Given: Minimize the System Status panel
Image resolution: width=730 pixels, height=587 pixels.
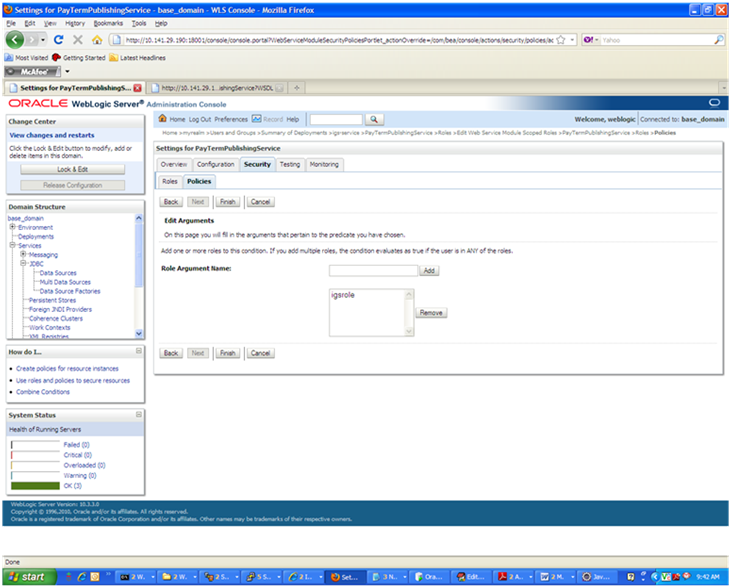Looking at the screenshot, I should coord(139,414).
